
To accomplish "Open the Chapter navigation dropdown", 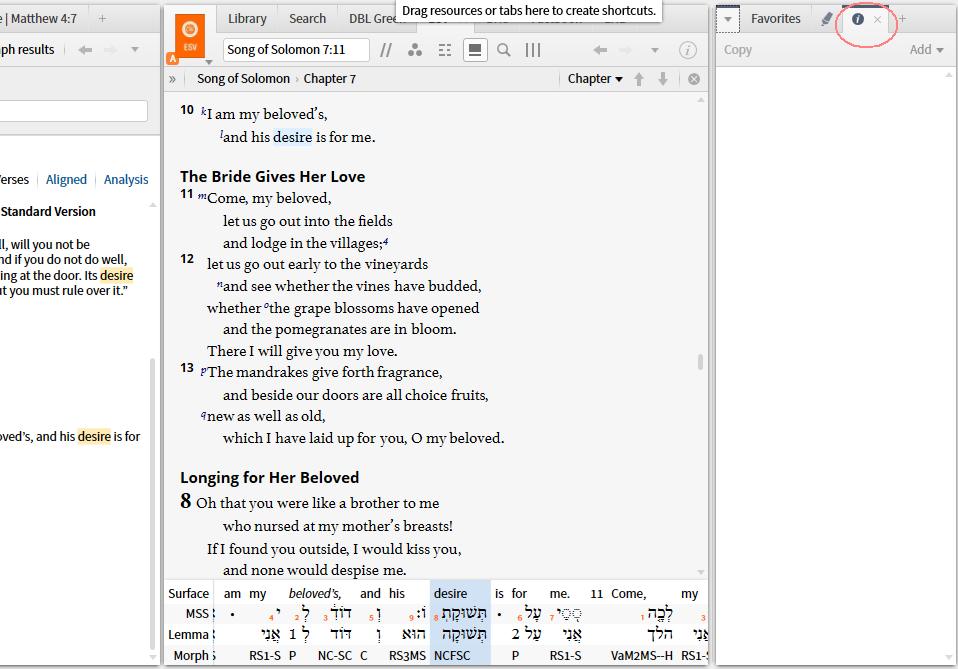I will coord(594,79).
